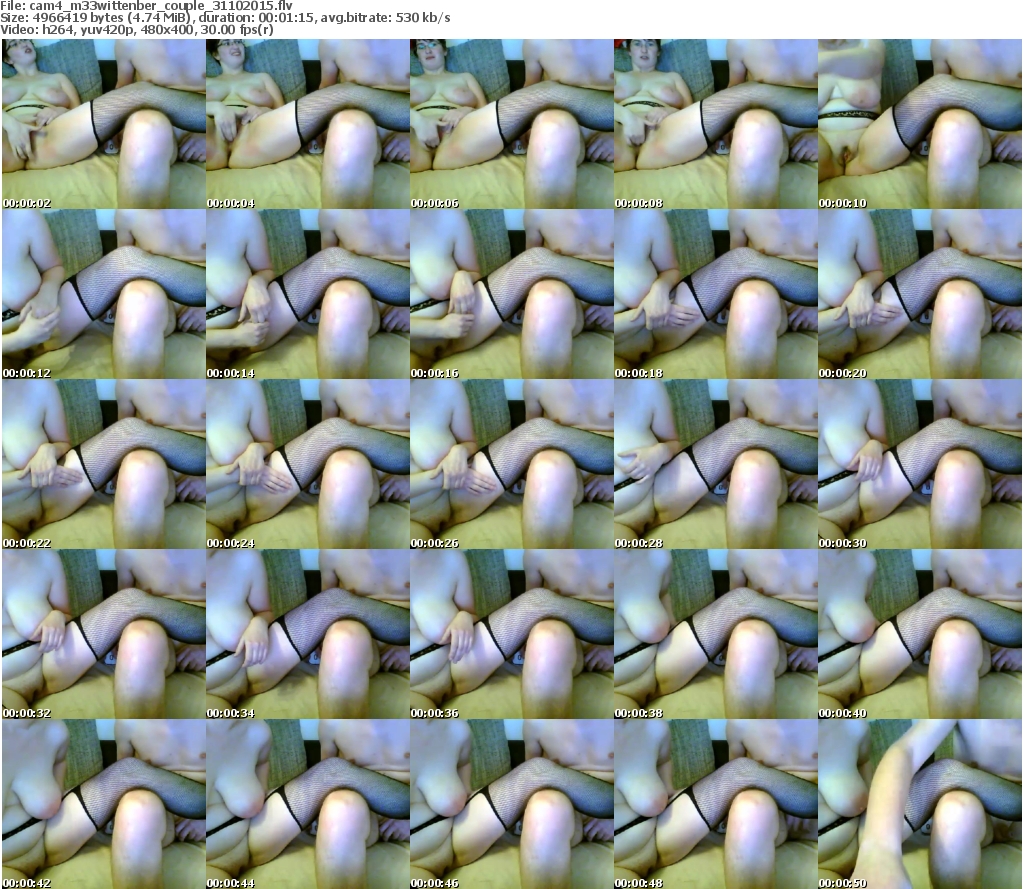
Task: Select the thumbnail stamped 00:00:04
Action: [x=308, y=124]
